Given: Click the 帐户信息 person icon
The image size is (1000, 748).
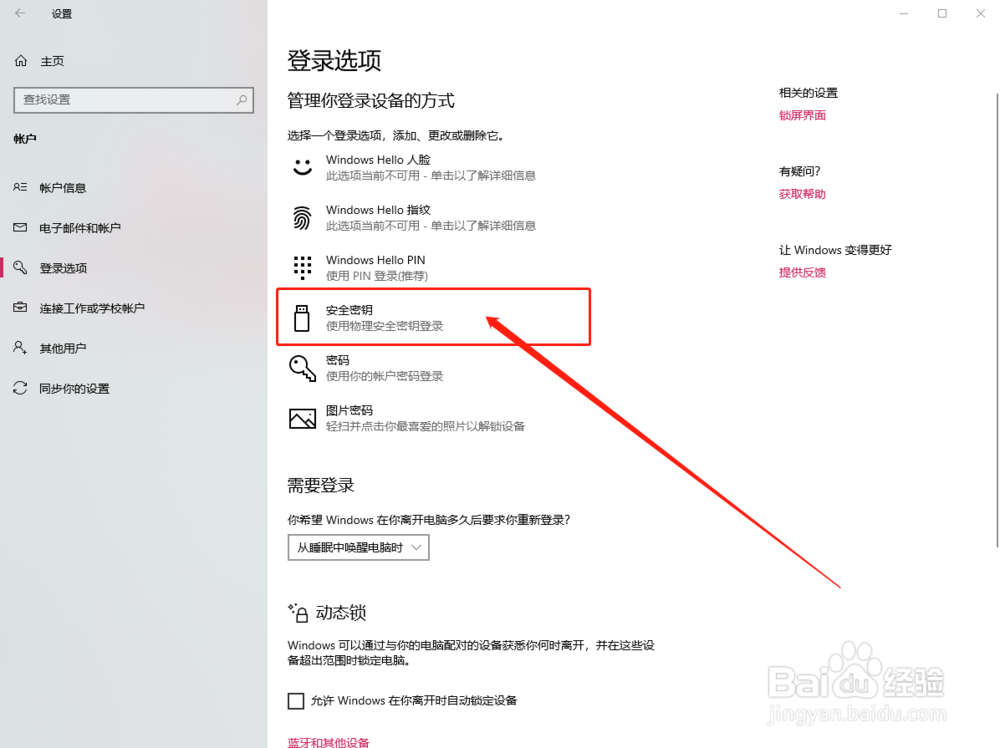Looking at the screenshot, I should click(20, 187).
